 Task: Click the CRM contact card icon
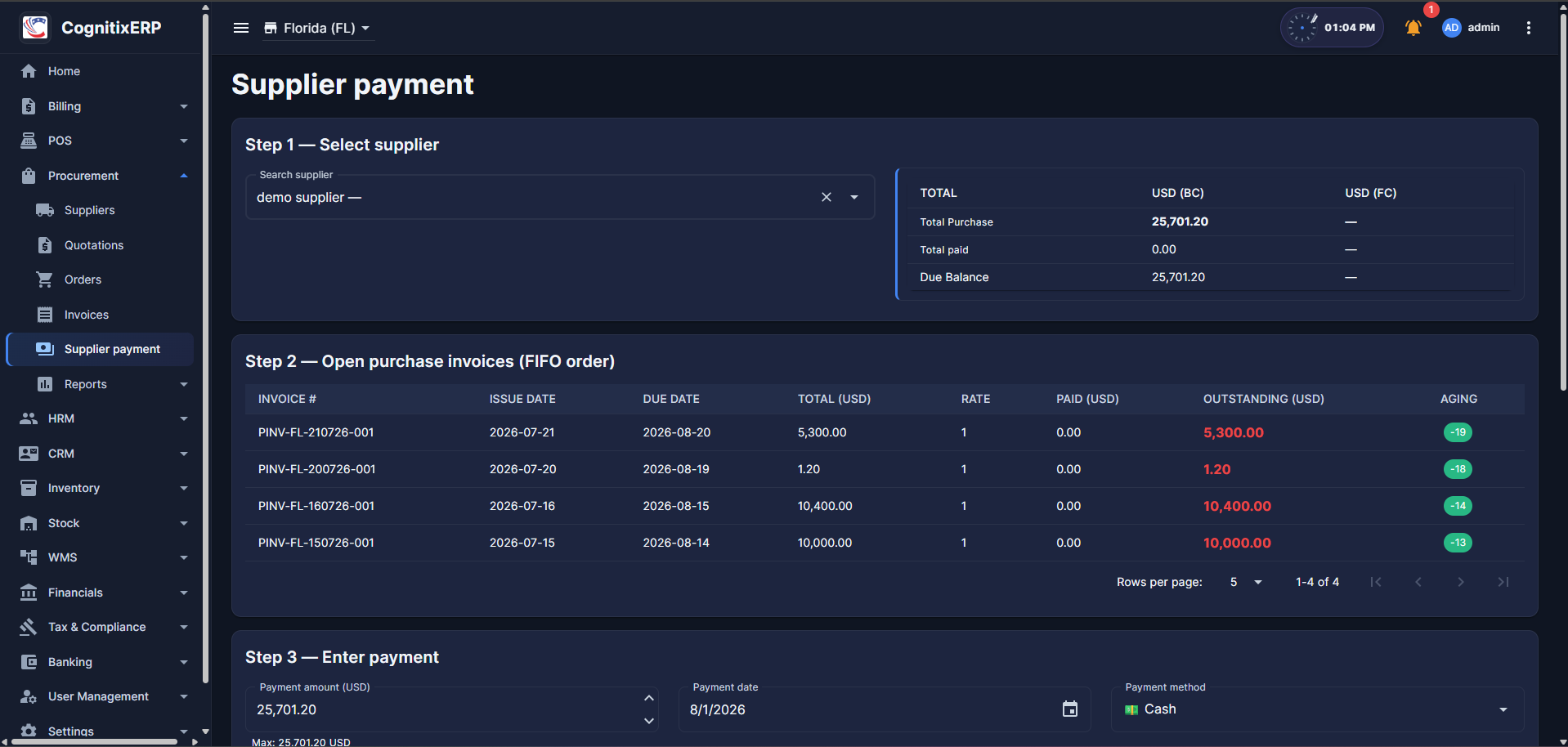pyautogui.click(x=29, y=454)
